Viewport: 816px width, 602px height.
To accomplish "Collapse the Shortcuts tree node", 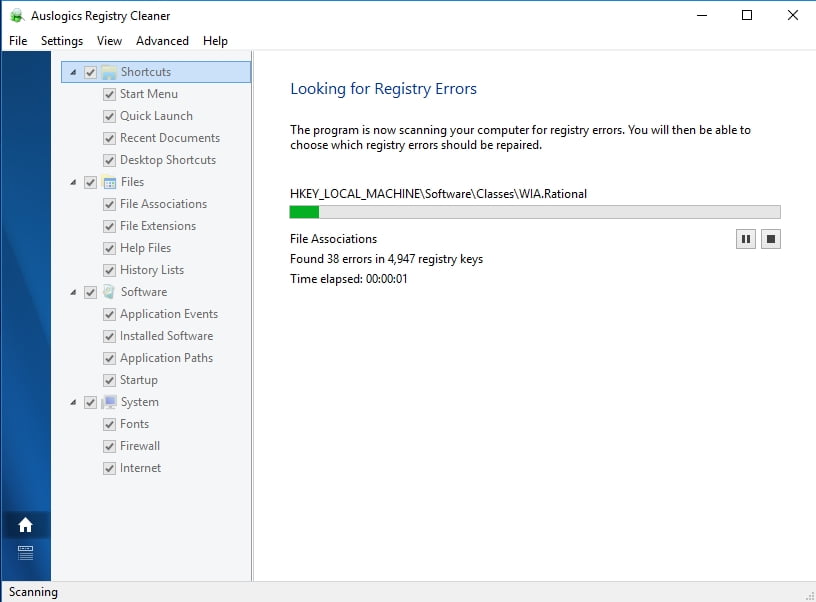I will pyautogui.click(x=73, y=72).
